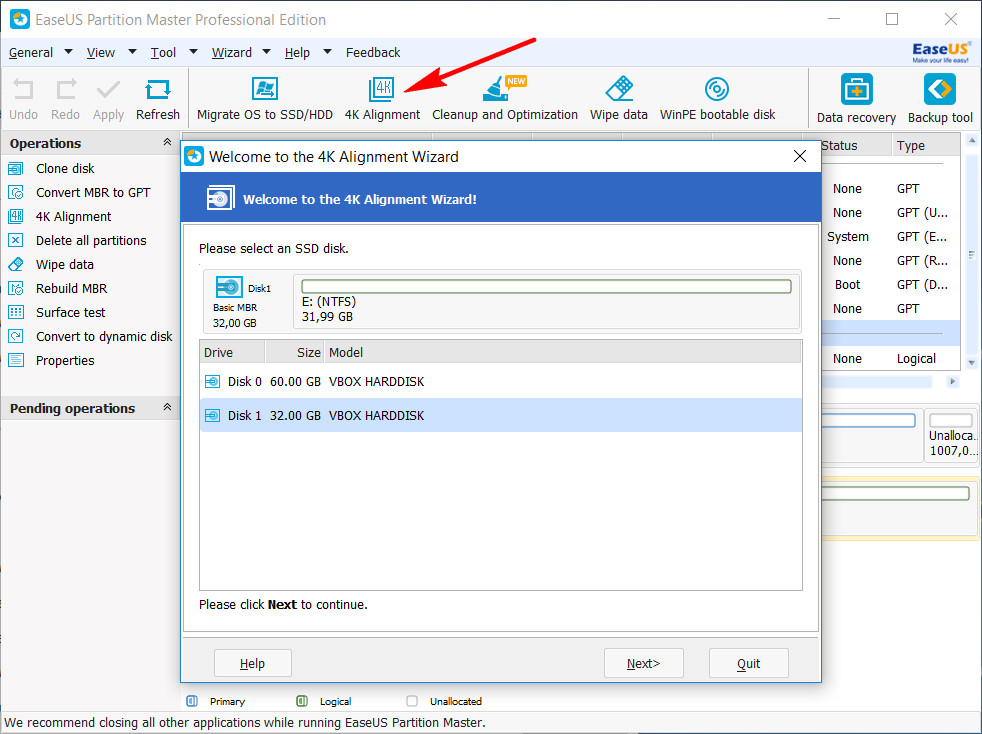The image size is (982, 734).
Task: Click the Disk 0 row icon
Action: [212, 381]
